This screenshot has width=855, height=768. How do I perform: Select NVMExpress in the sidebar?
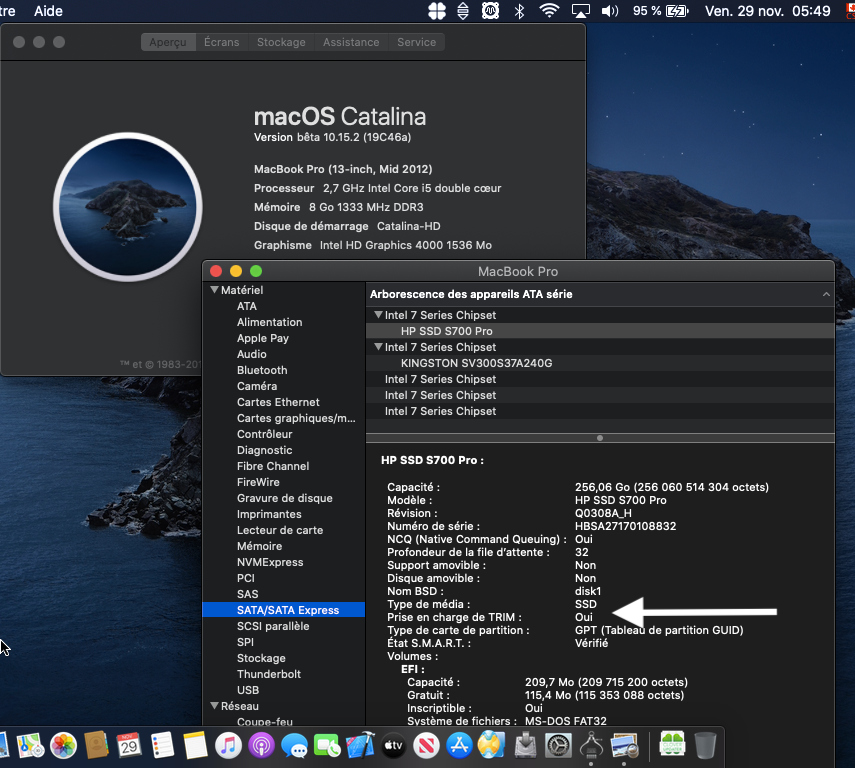[x=270, y=562]
